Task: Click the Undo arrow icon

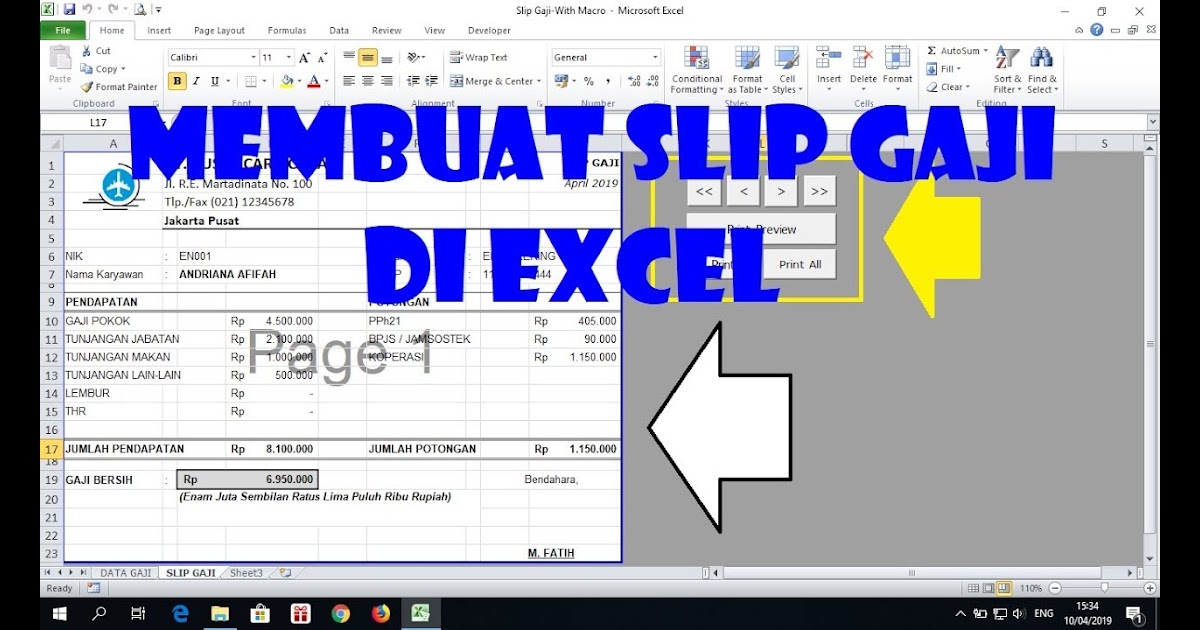Action: click(86, 9)
